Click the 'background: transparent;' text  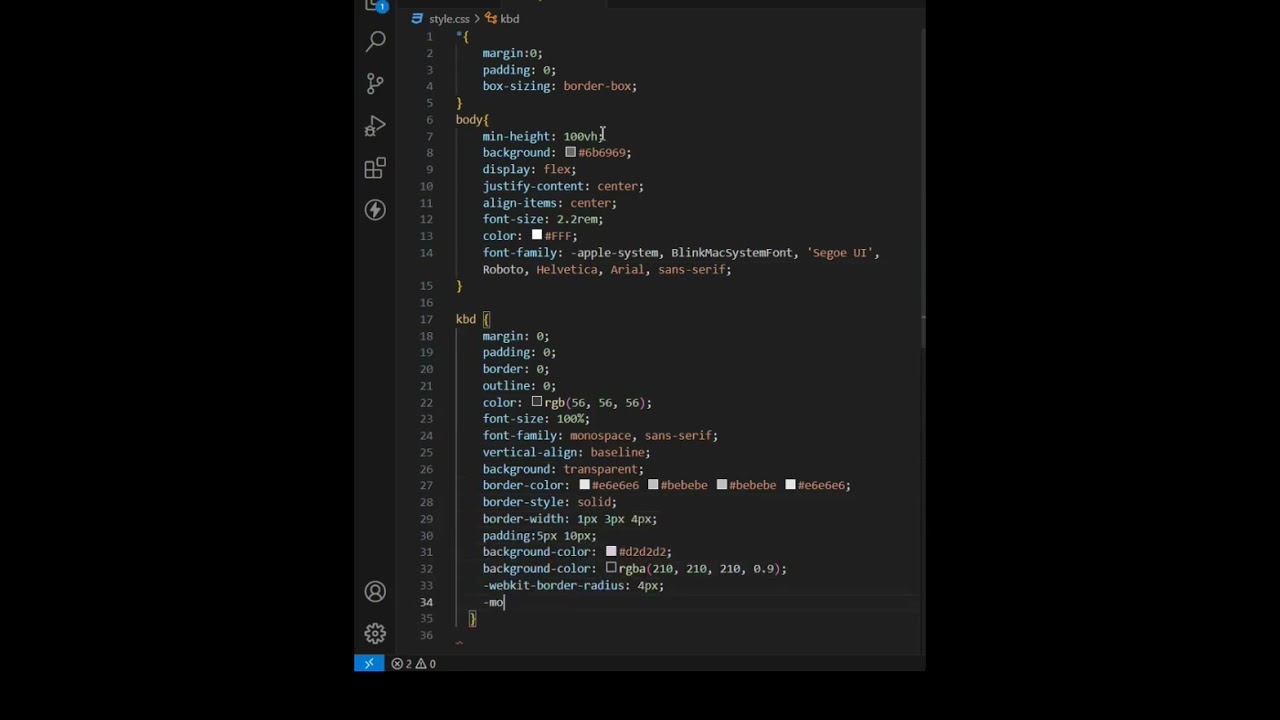point(563,469)
